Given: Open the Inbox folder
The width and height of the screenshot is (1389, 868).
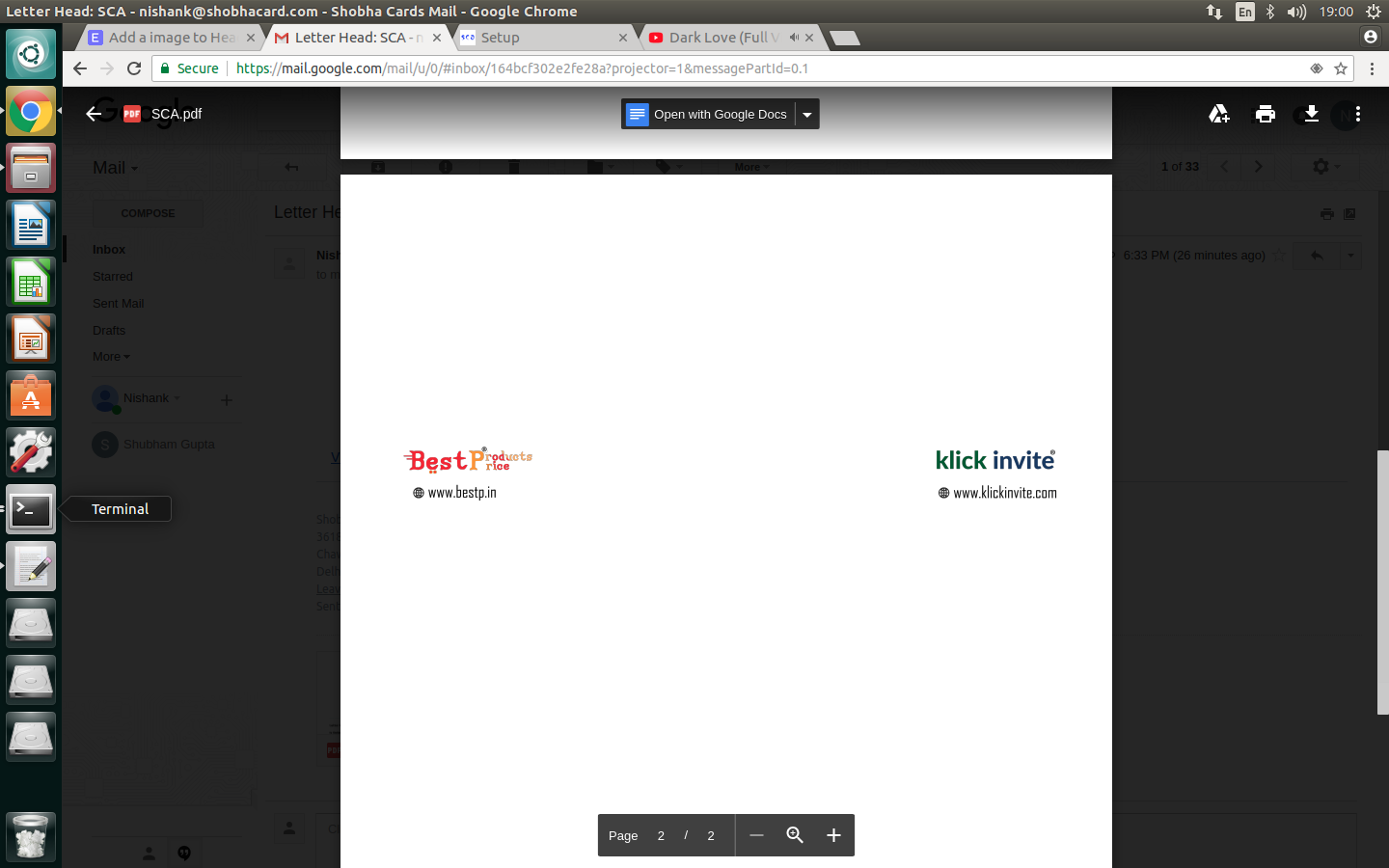Looking at the screenshot, I should [109, 250].
